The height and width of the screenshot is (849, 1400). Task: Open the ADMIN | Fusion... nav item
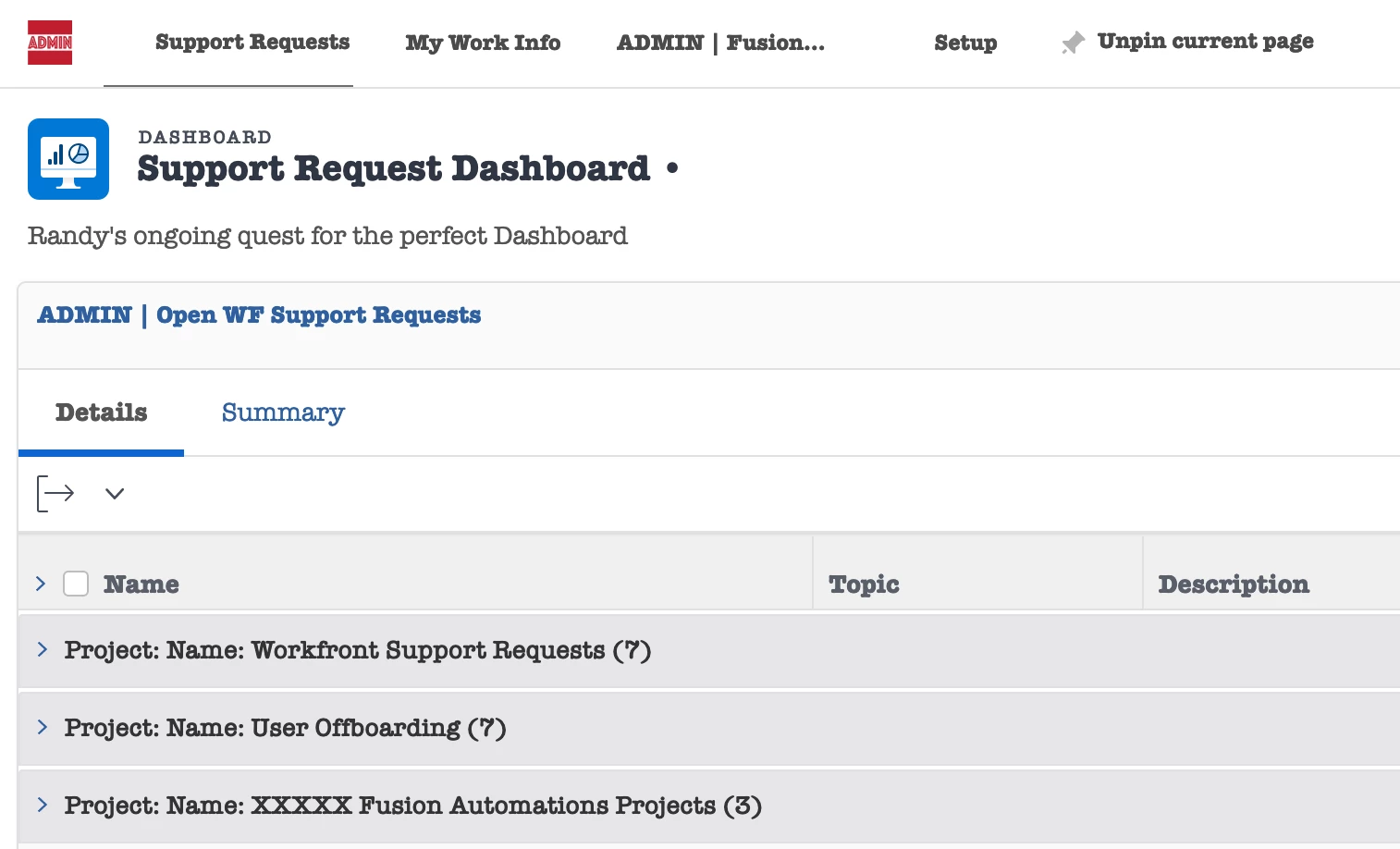click(x=720, y=43)
